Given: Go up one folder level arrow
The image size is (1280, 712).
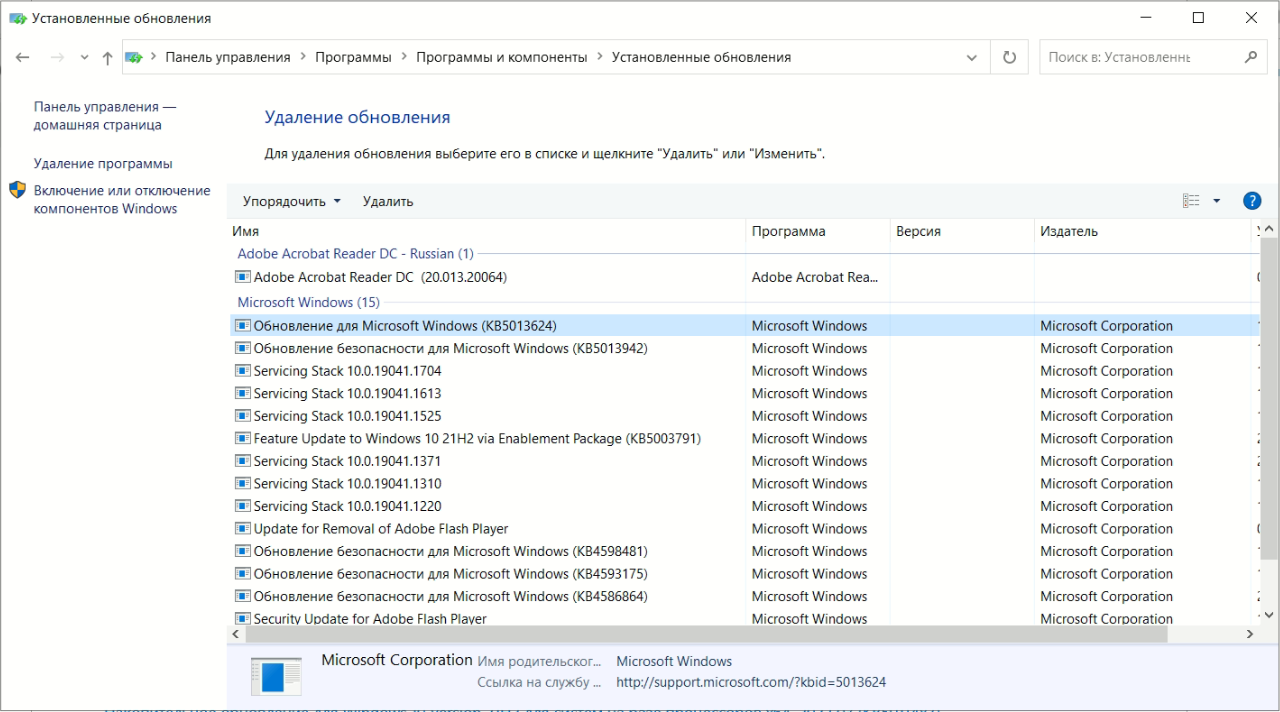Looking at the screenshot, I should (107, 58).
